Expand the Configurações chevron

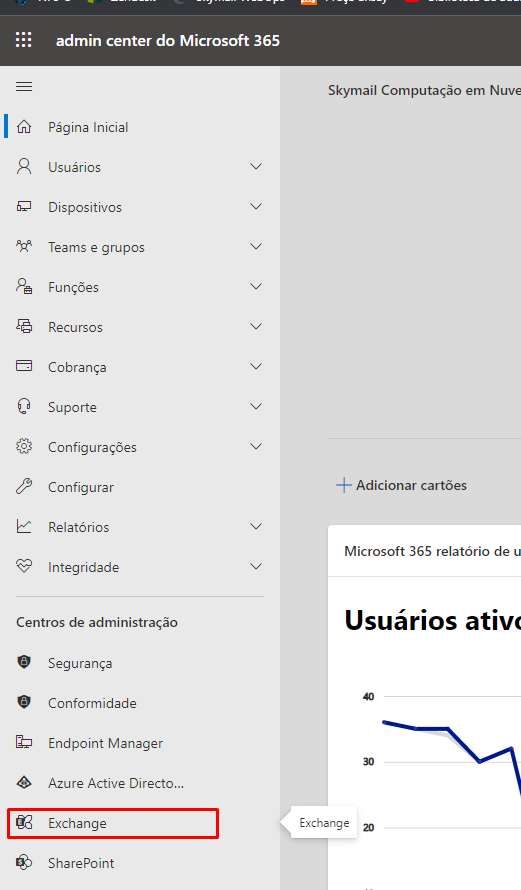tap(257, 447)
